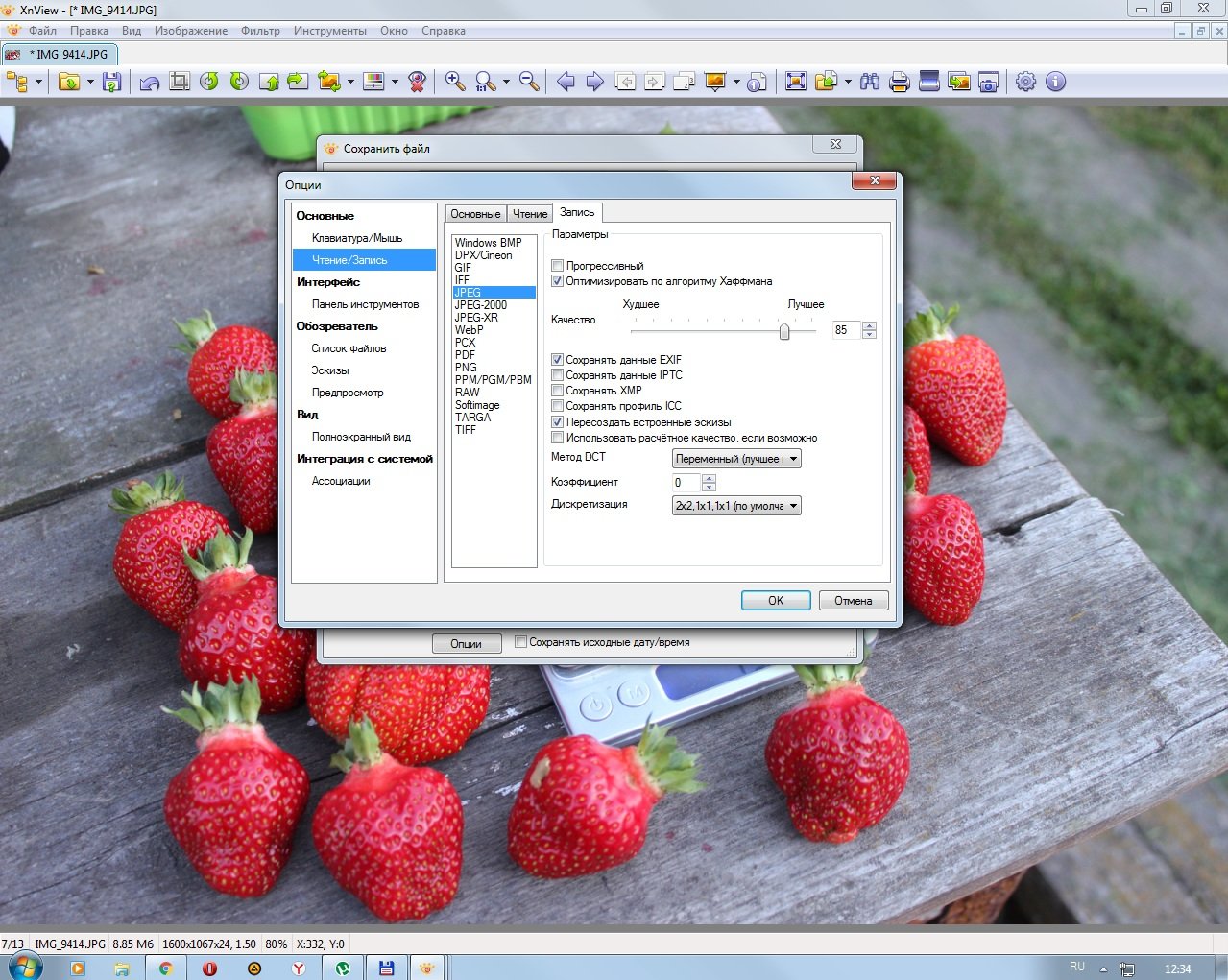Click the Zoom Out magnifier icon
1228x980 pixels.
coord(529,82)
